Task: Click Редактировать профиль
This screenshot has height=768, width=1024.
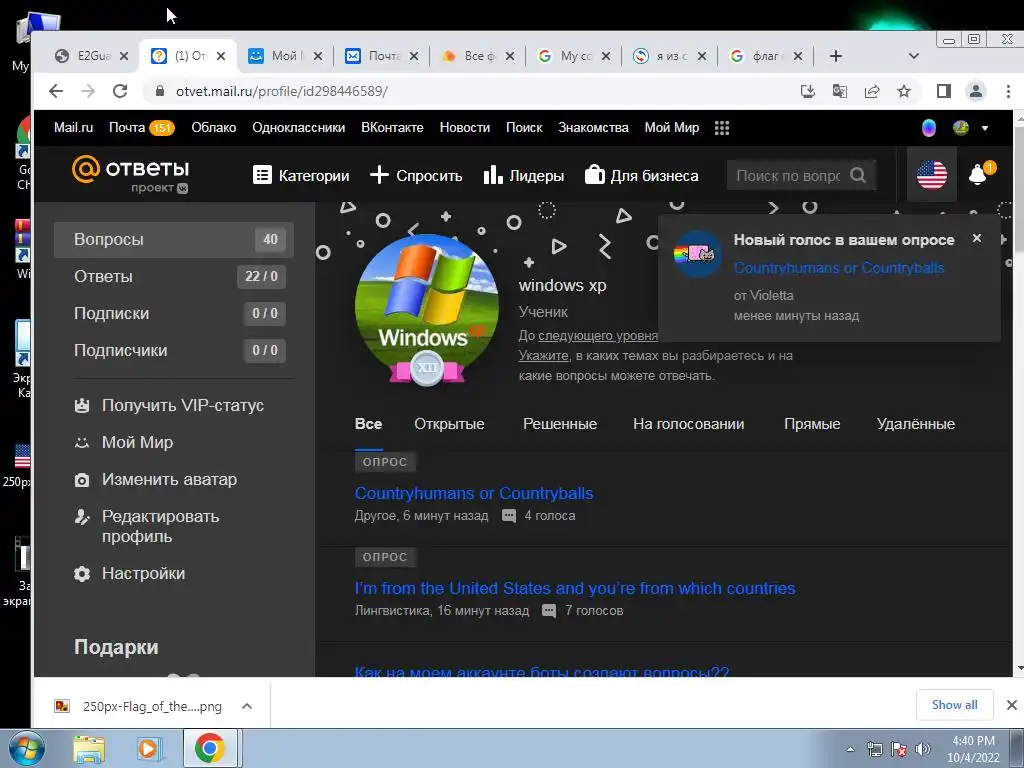Action: (x=147, y=526)
